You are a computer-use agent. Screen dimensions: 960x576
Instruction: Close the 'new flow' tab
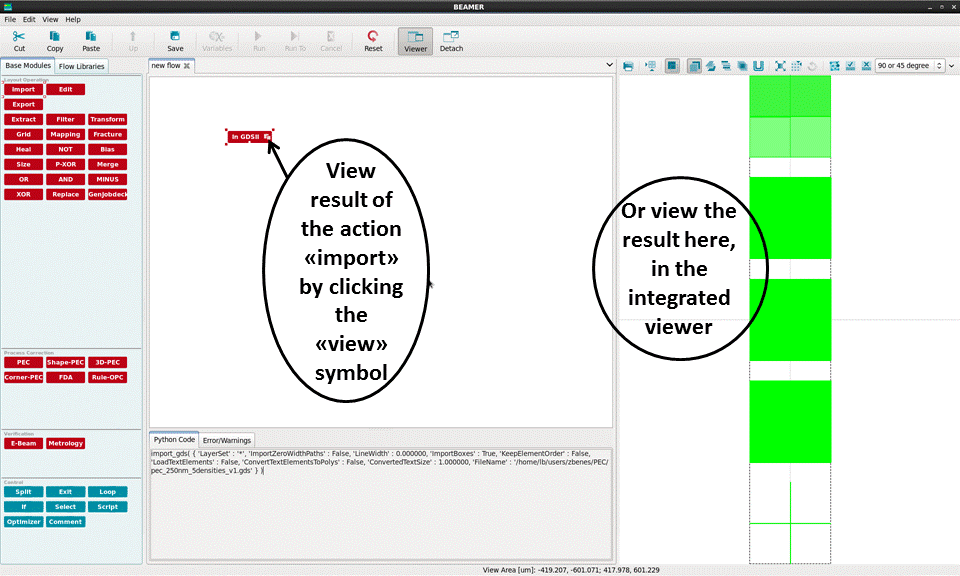click(x=187, y=66)
